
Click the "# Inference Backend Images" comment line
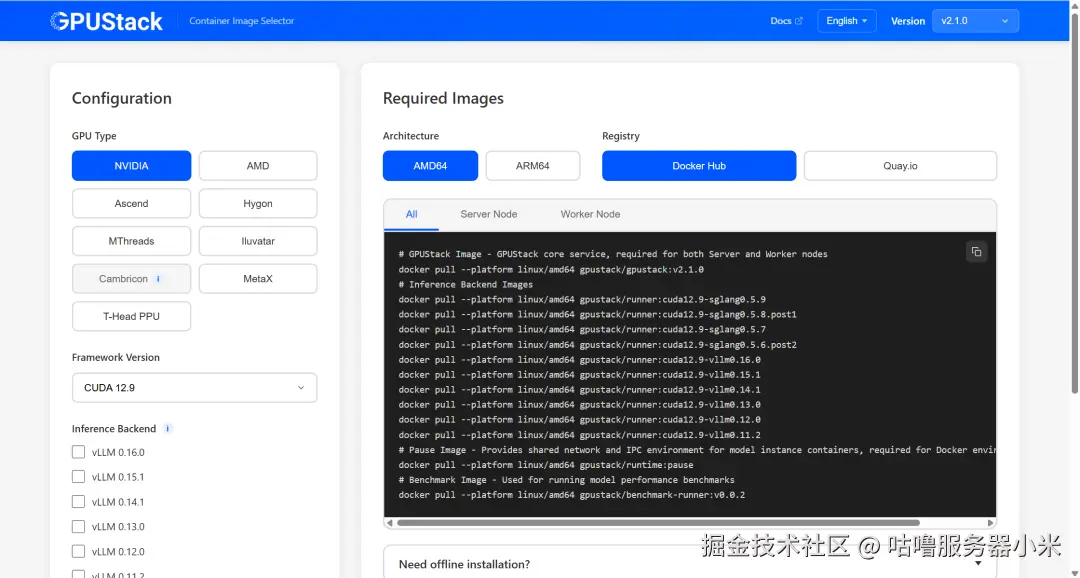click(466, 285)
